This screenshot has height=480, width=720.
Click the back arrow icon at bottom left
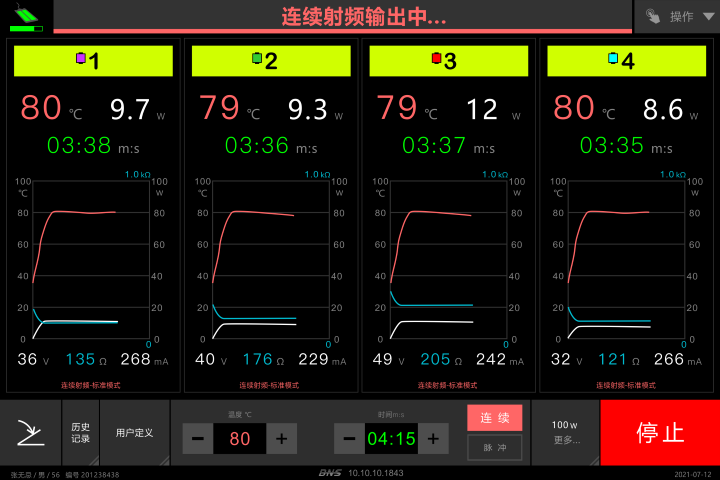click(x=31, y=433)
